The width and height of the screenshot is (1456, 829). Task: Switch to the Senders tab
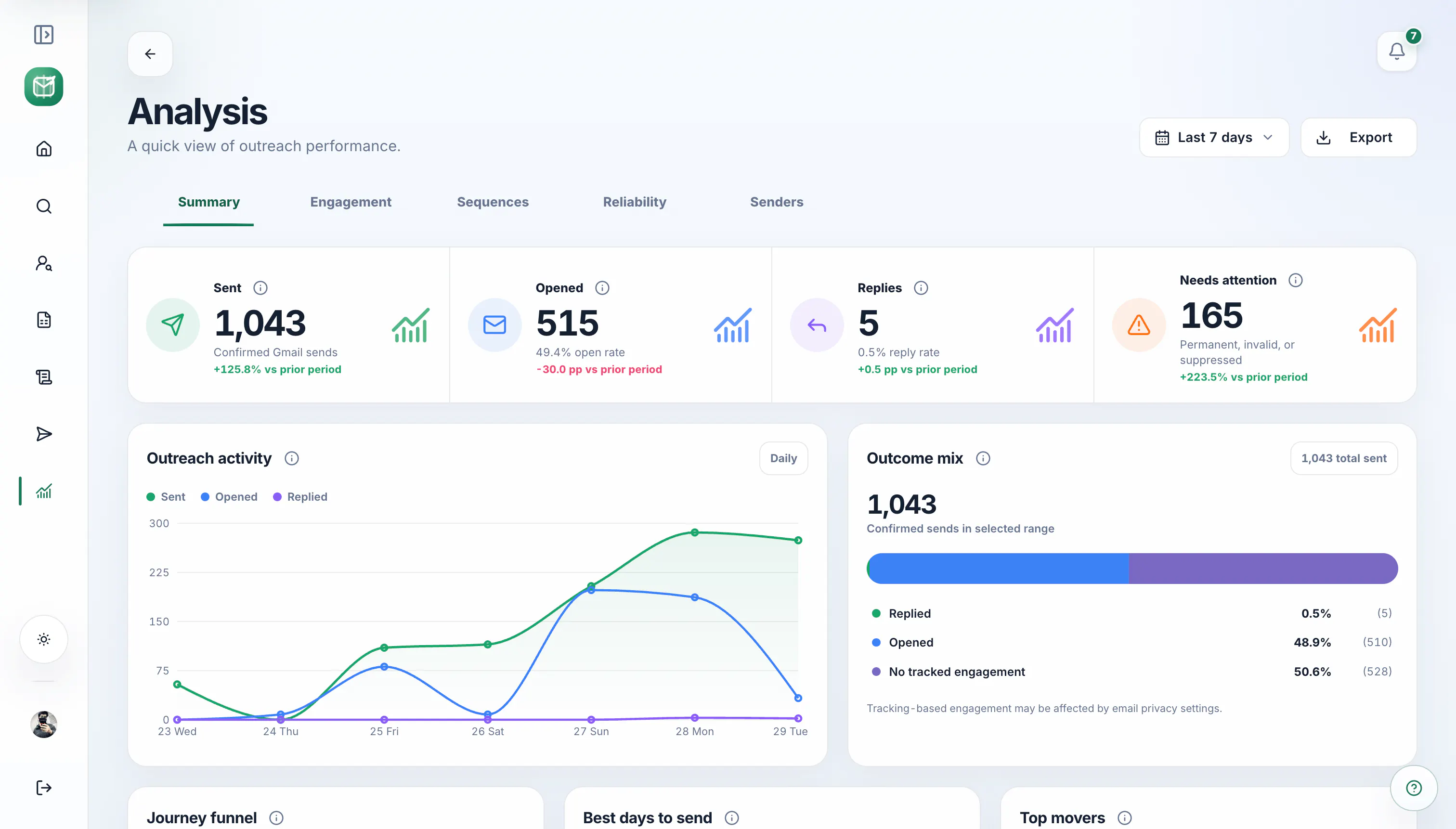[x=776, y=202]
